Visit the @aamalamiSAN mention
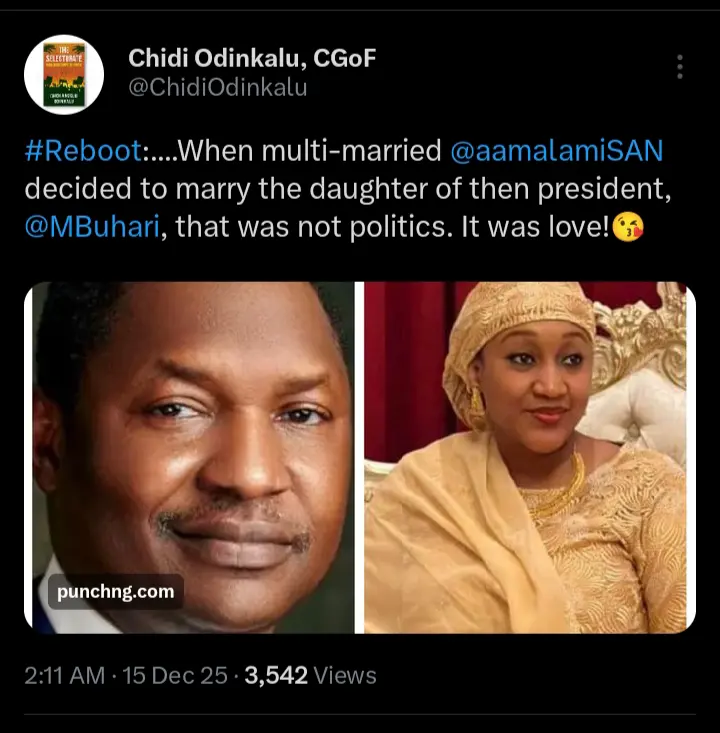Image resolution: width=720 pixels, height=733 pixels. coord(557,152)
